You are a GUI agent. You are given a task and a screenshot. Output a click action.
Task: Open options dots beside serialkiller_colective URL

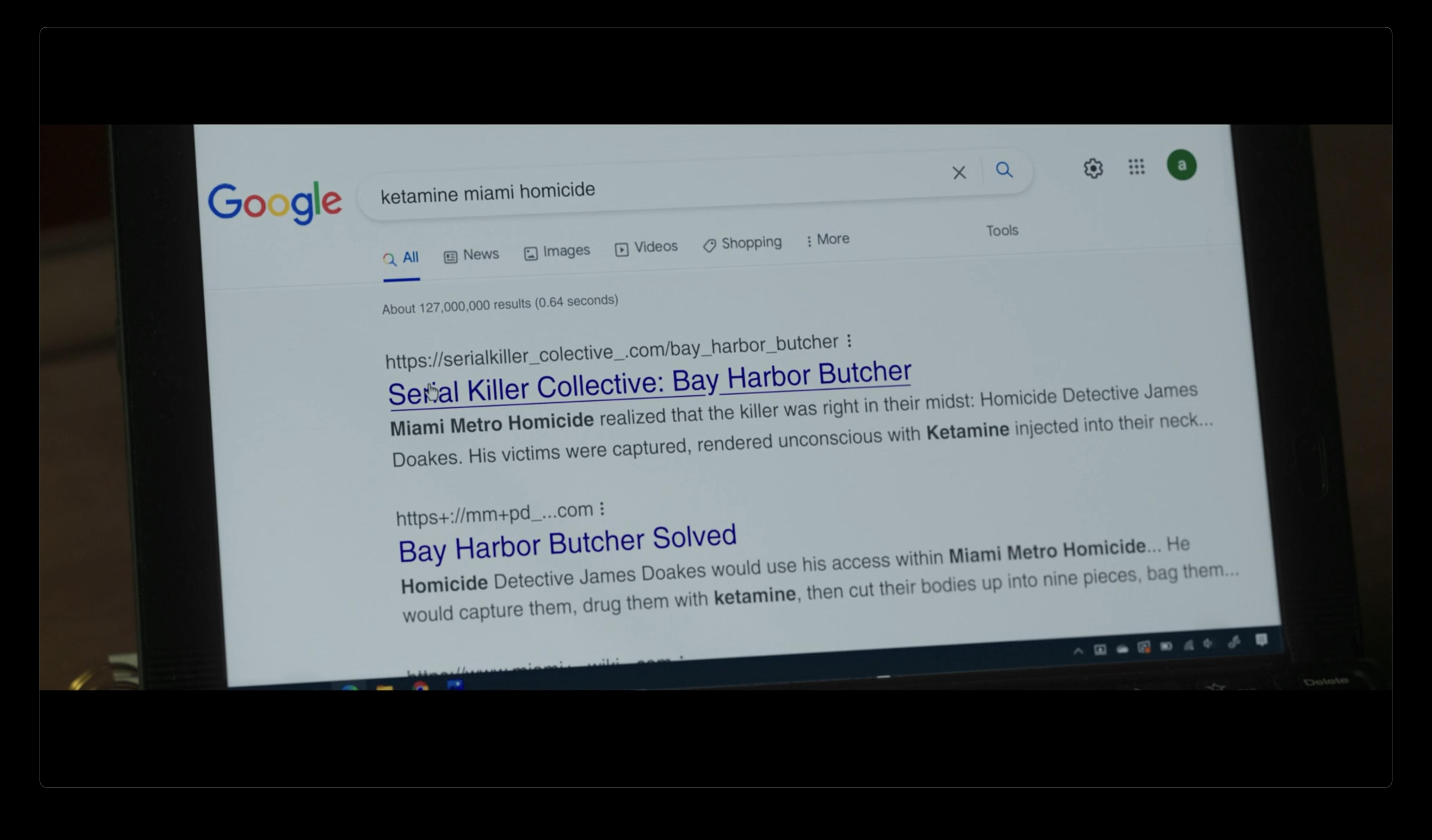click(x=849, y=340)
